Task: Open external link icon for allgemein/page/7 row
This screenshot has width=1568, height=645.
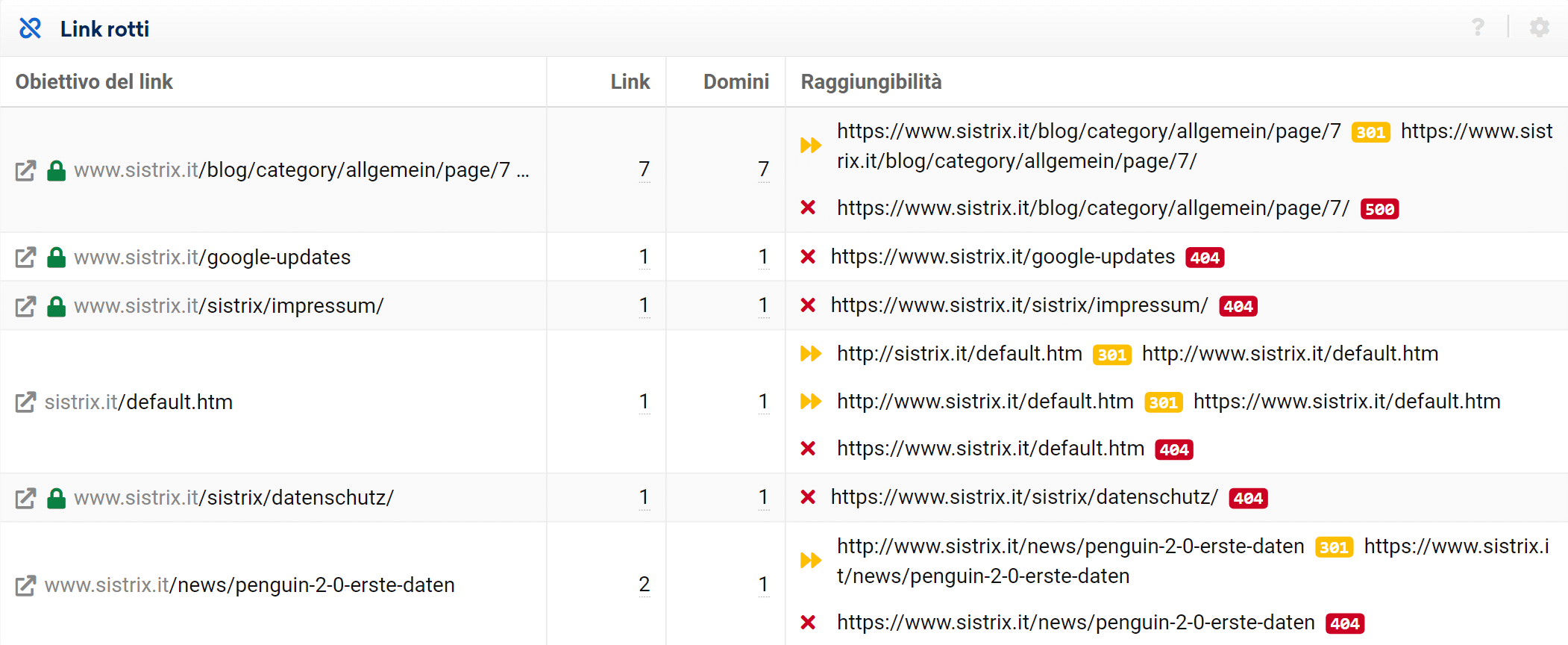Action: (x=25, y=170)
